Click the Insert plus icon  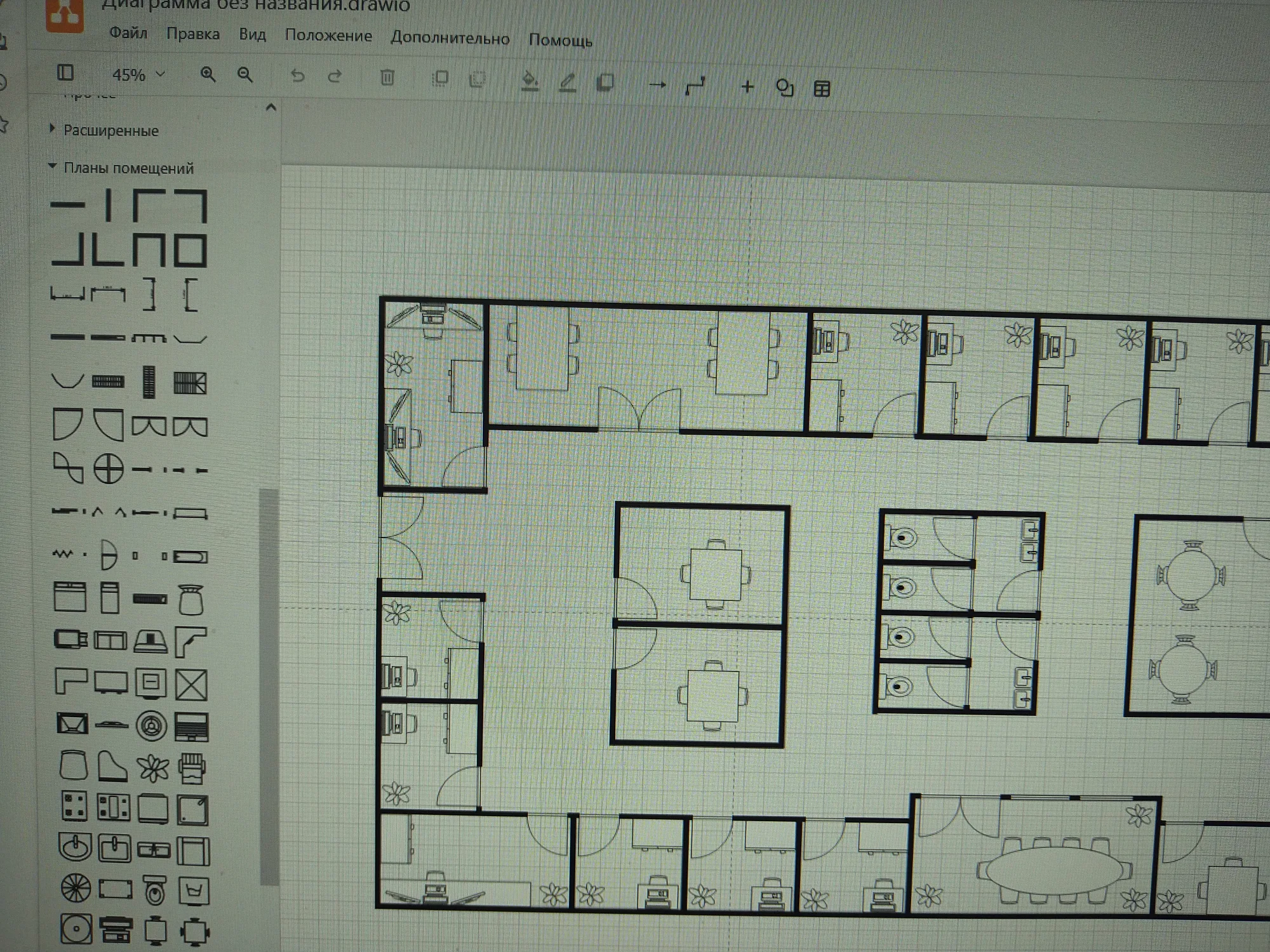tap(747, 86)
